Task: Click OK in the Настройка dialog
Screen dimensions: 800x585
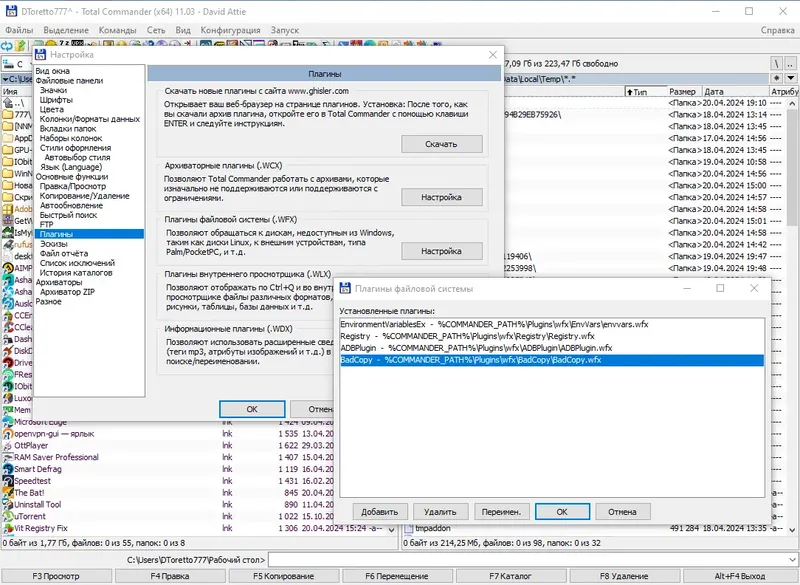Action: [252, 409]
